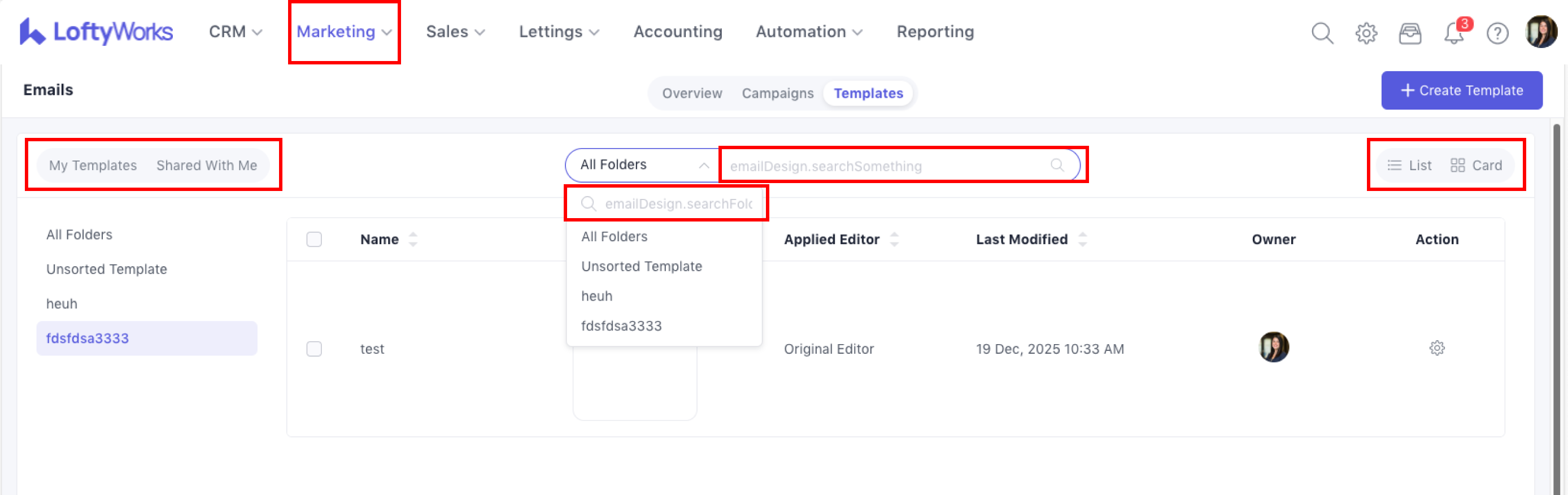Open the help question mark icon
This screenshot has height=495, width=1568.
(1497, 33)
